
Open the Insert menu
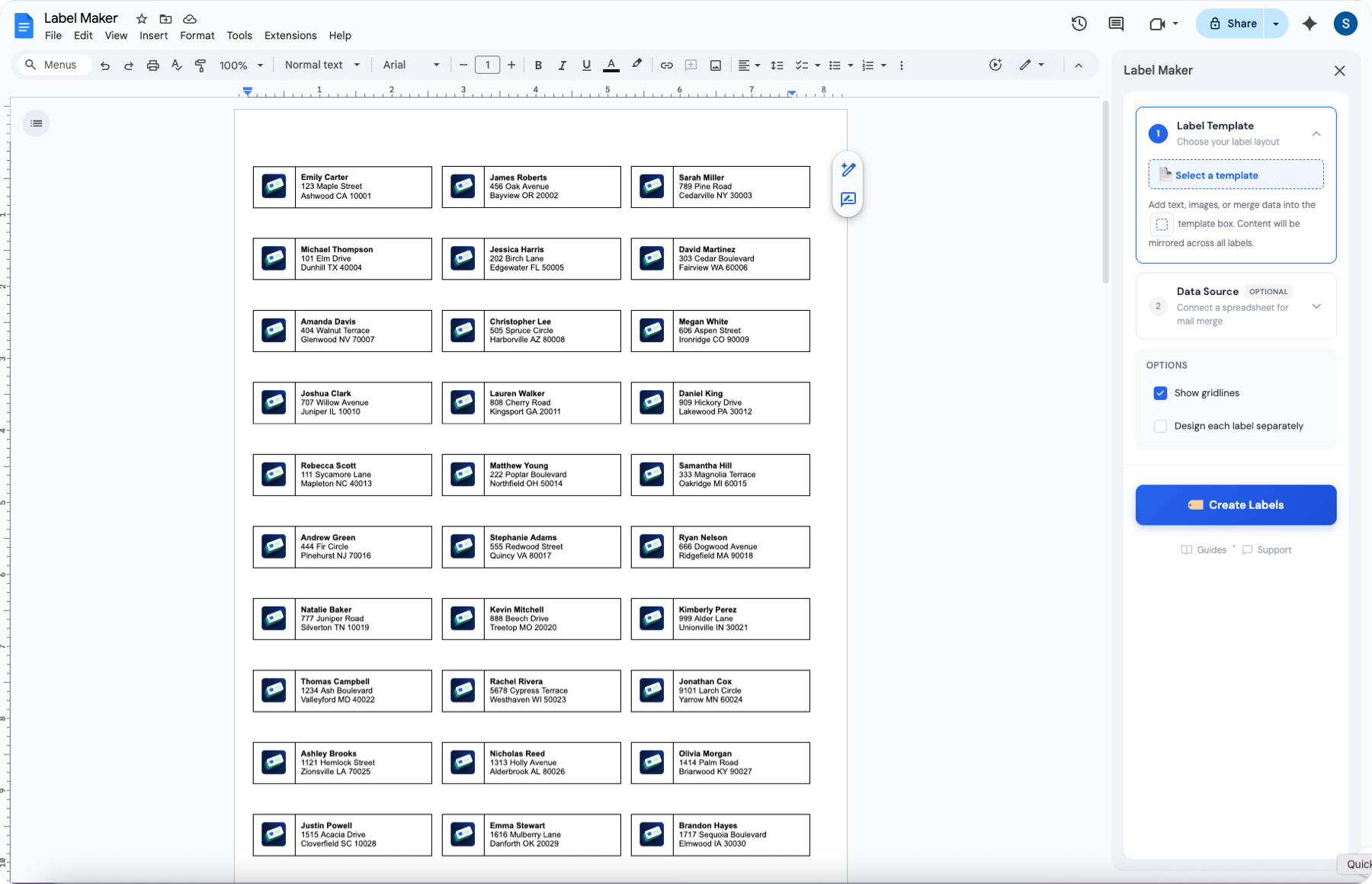pos(153,35)
